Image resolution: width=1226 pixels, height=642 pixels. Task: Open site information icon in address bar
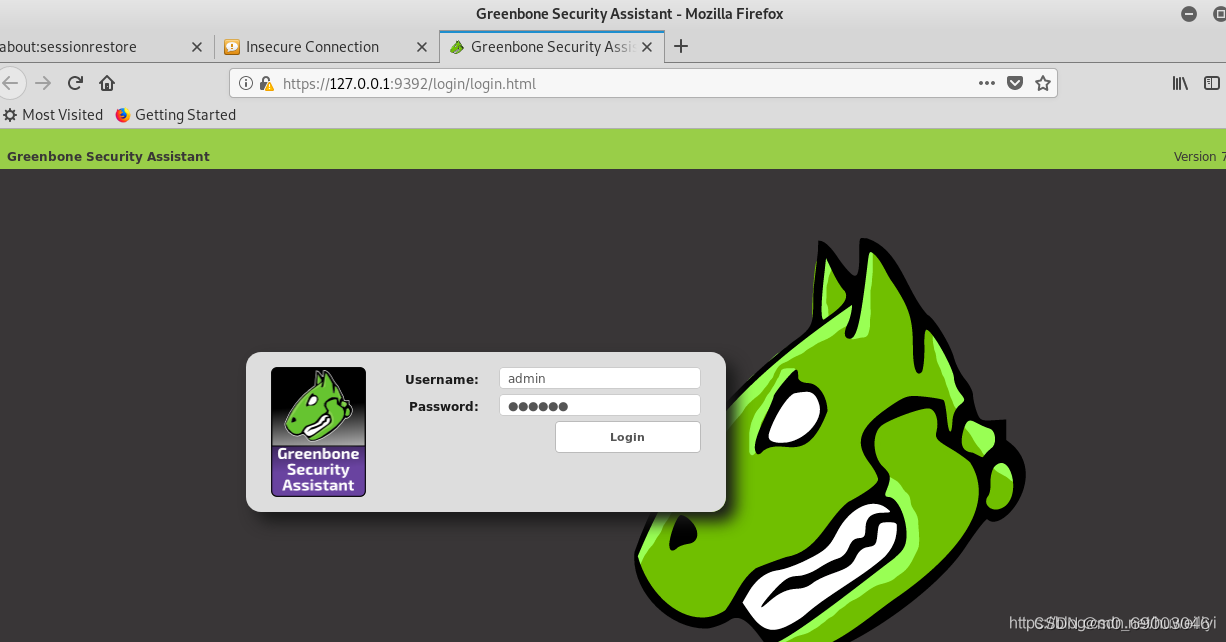[x=246, y=84]
